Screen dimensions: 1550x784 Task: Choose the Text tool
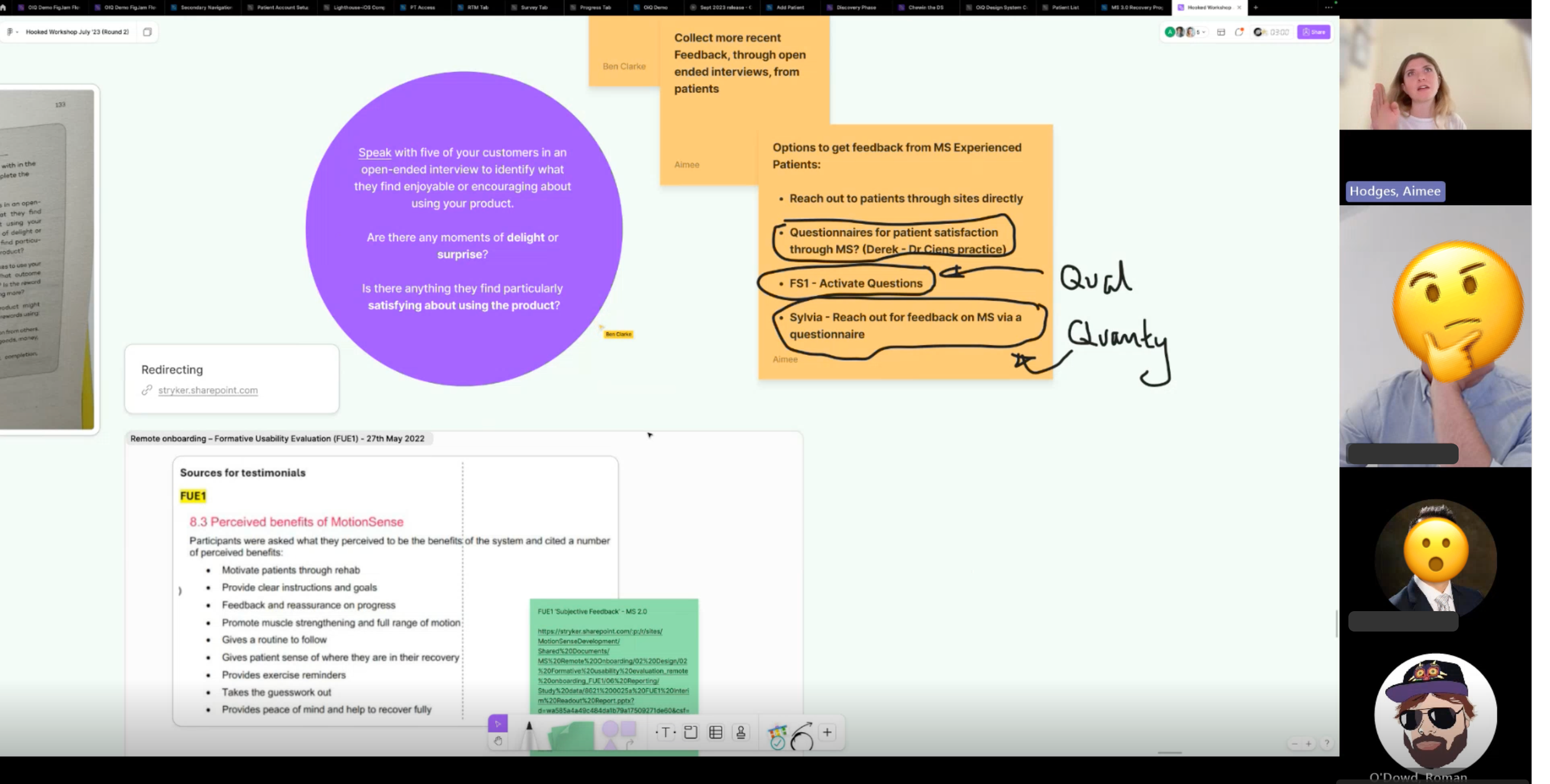665,733
